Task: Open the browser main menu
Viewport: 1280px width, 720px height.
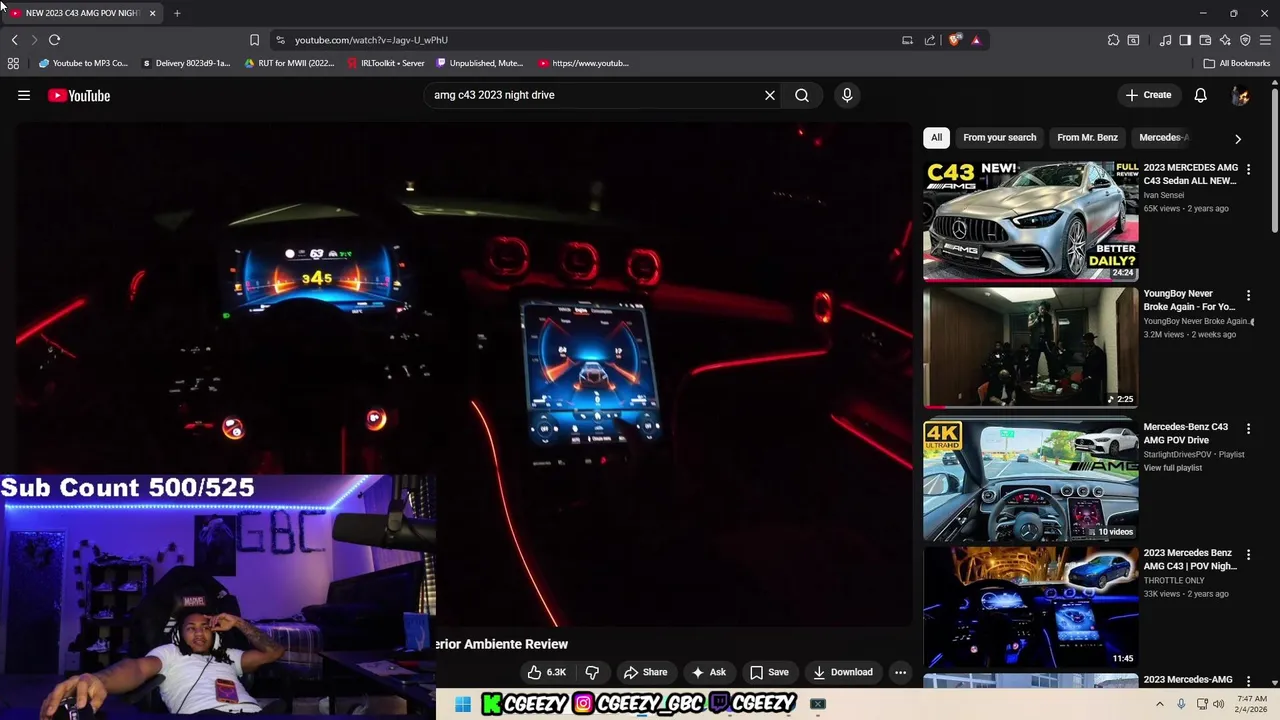Action: (1265, 40)
